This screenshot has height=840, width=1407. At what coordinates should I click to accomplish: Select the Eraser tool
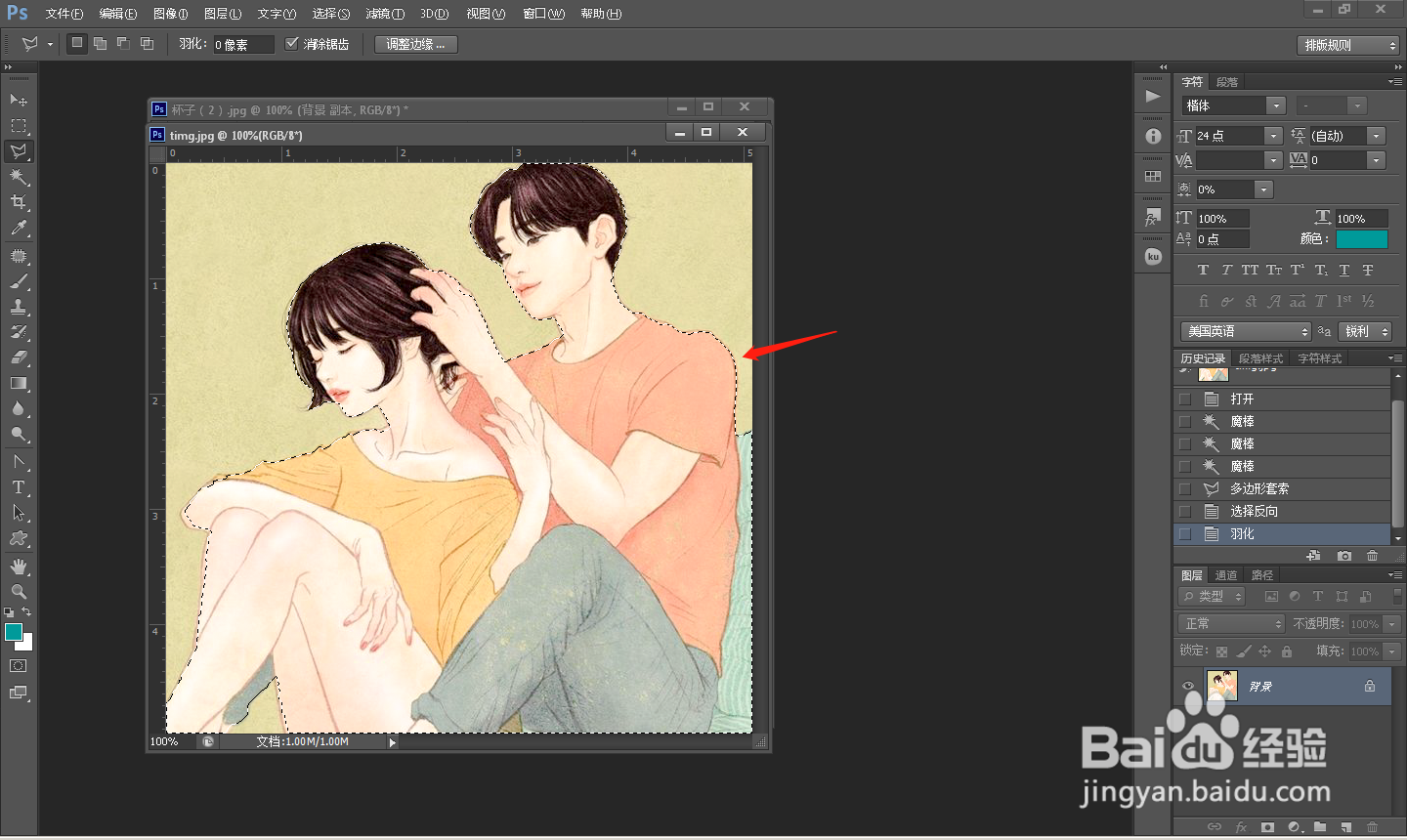tap(19, 357)
